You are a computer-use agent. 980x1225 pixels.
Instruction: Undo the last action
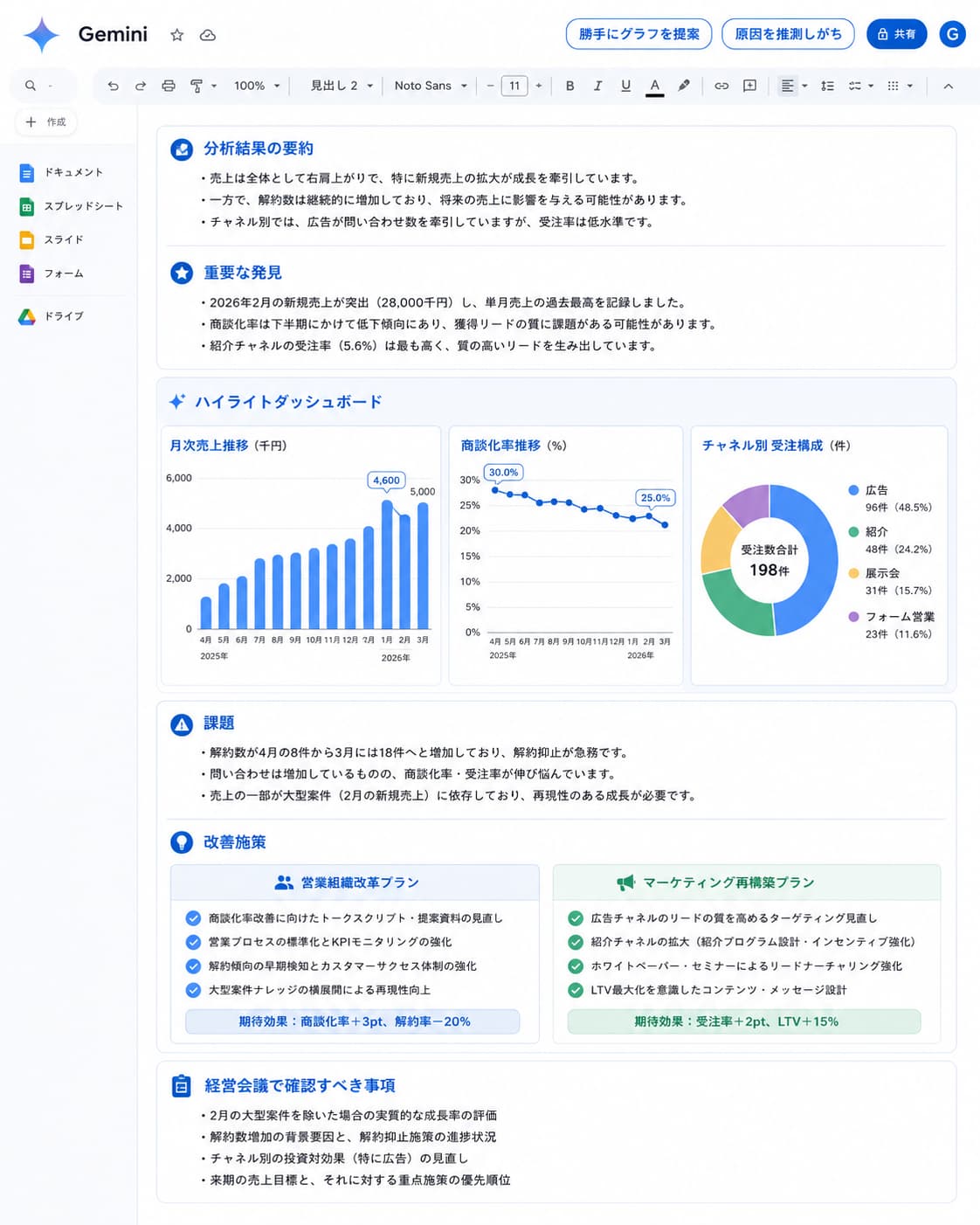(x=113, y=86)
